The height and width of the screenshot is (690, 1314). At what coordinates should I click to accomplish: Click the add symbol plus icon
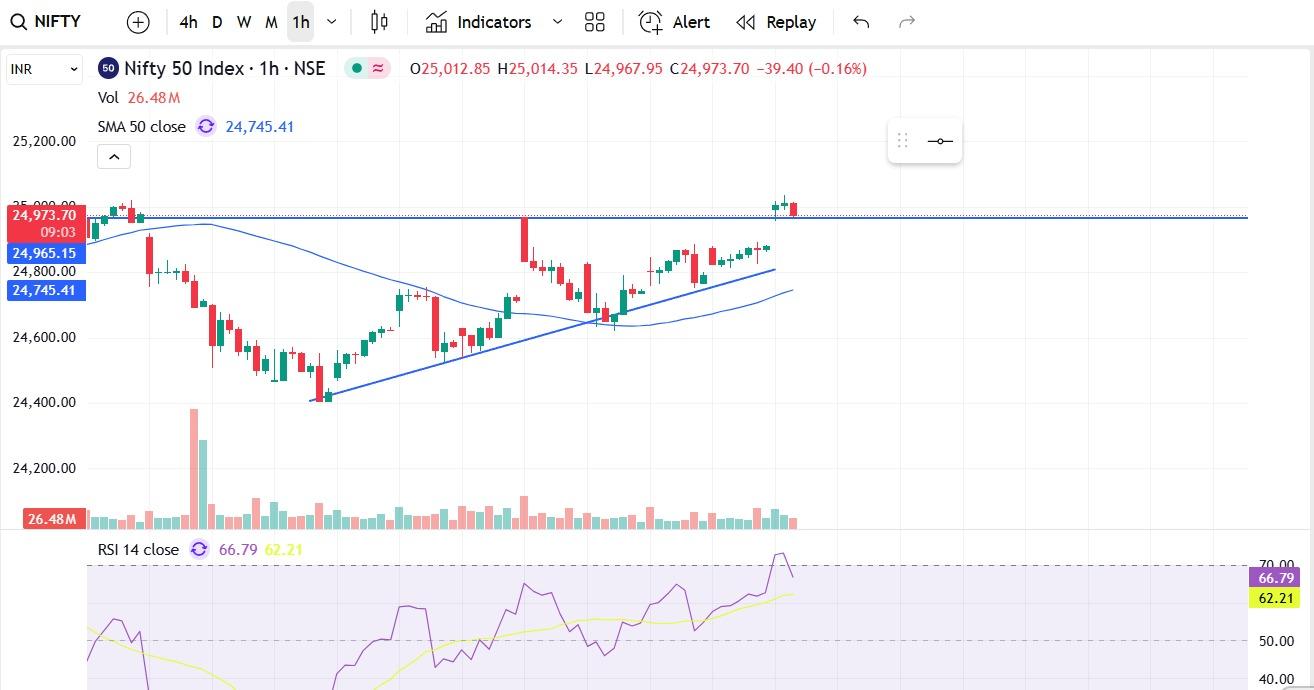click(138, 22)
